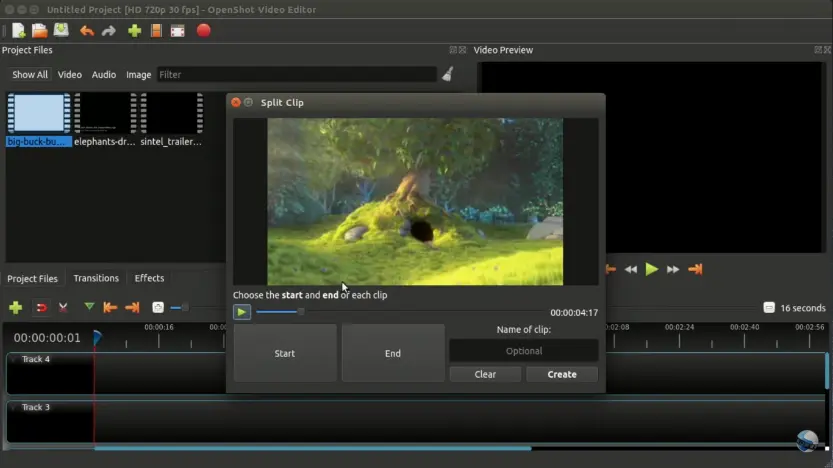
Task: Switch to the Transitions tab
Action: click(96, 278)
